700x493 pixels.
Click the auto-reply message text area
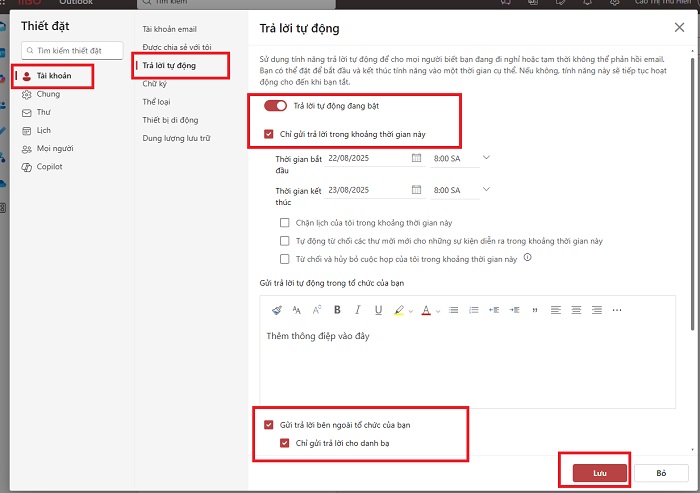pos(467,366)
